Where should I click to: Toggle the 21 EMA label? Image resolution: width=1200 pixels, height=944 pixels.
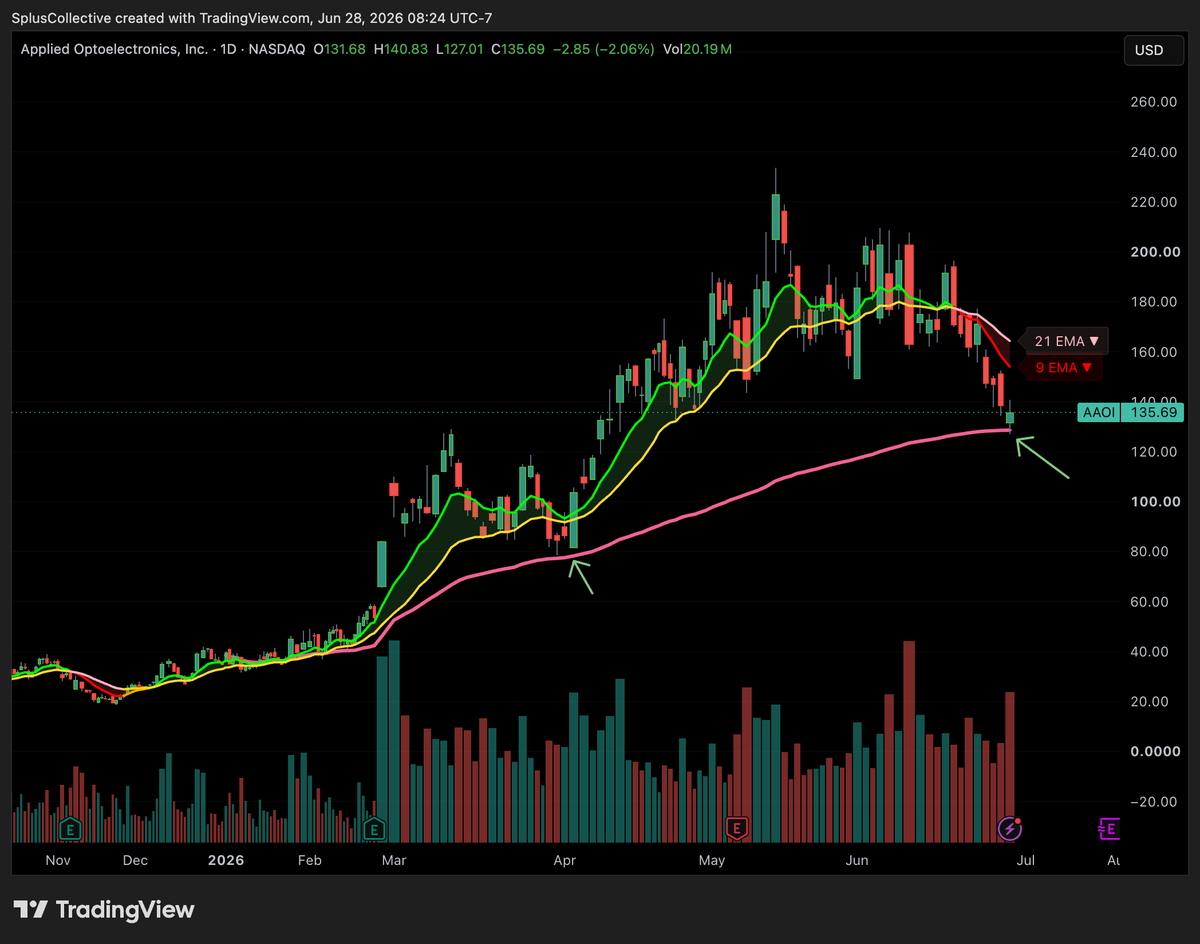(x=1067, y=341)
